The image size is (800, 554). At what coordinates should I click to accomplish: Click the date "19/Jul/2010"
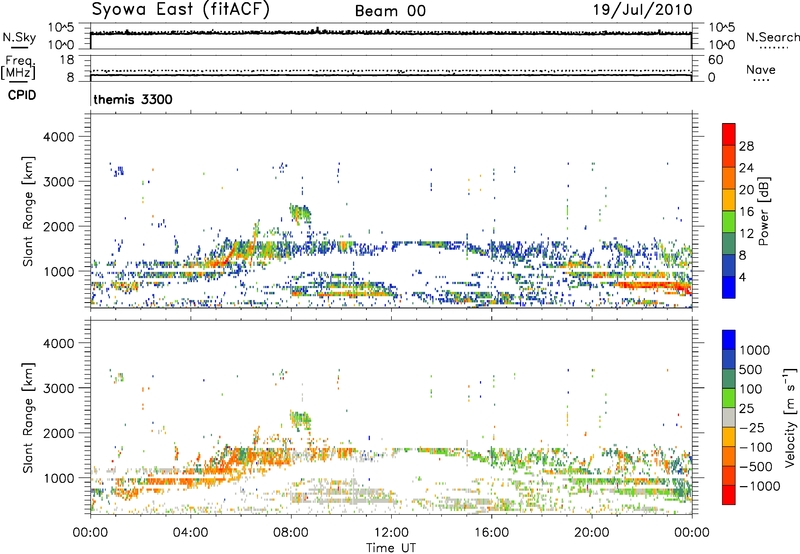(x=642, y=10)
